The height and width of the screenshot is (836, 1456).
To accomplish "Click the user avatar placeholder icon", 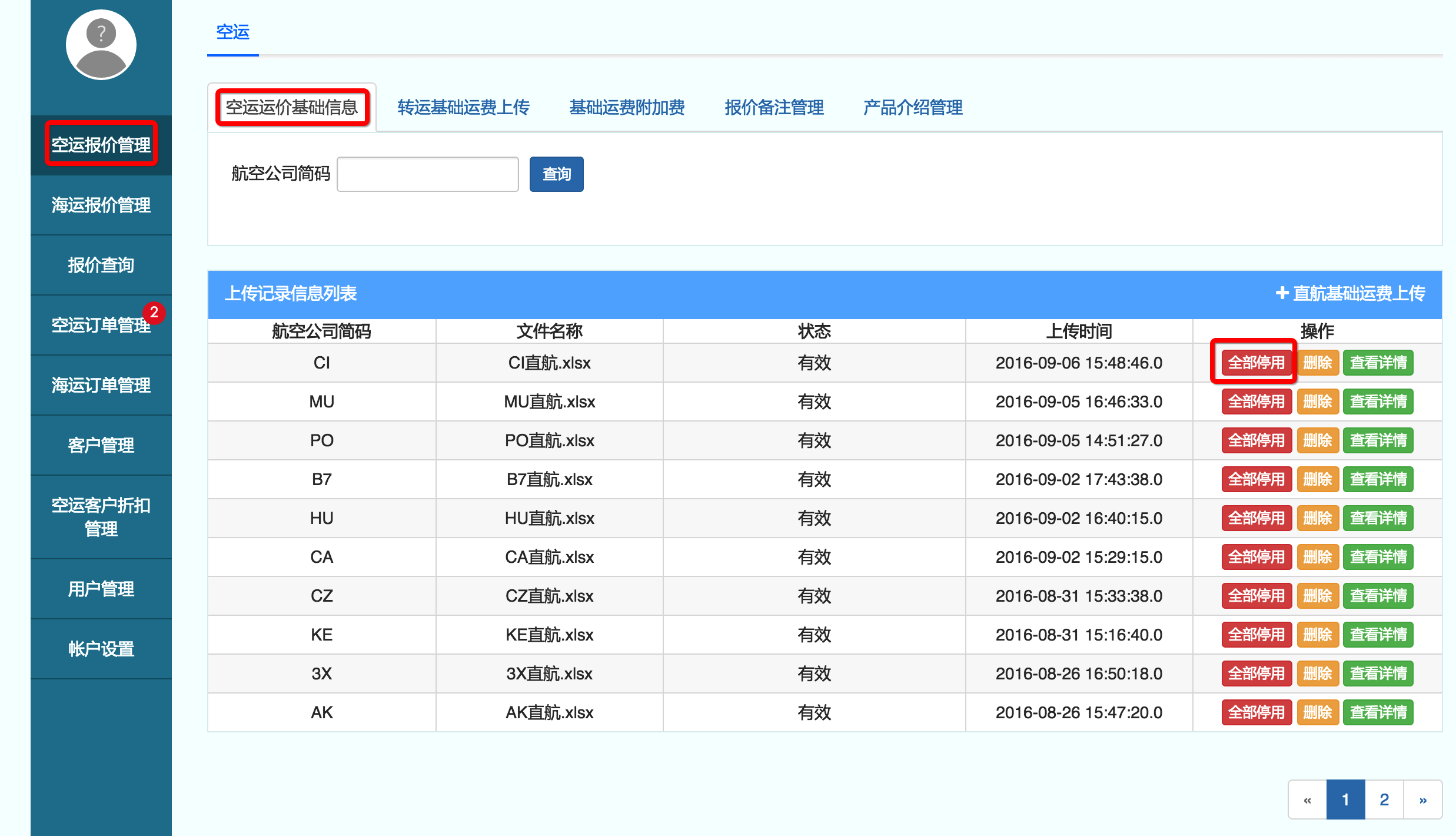I will (x=101, y=45).
